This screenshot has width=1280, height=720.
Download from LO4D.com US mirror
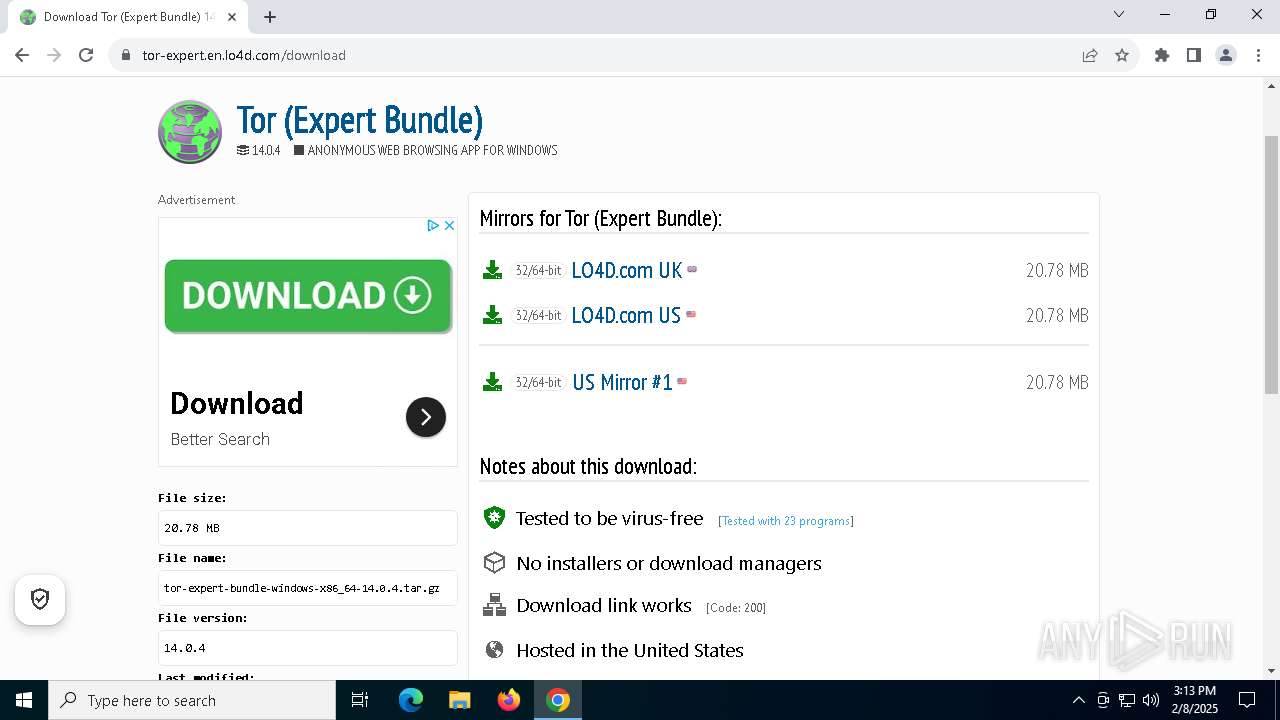[626, 315]
